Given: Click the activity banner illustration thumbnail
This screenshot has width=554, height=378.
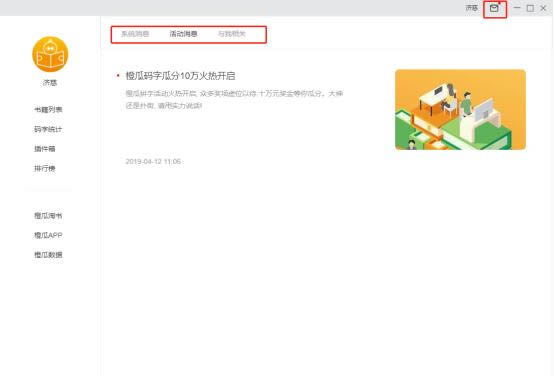Looking at the screenshot, I should (460, 110).
